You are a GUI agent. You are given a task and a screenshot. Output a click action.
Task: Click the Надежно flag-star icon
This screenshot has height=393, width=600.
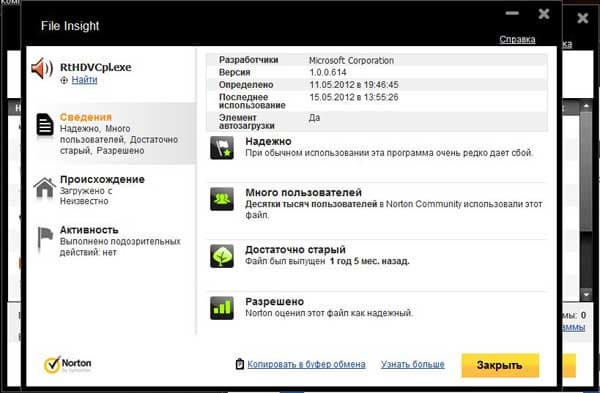click(222, 148)
